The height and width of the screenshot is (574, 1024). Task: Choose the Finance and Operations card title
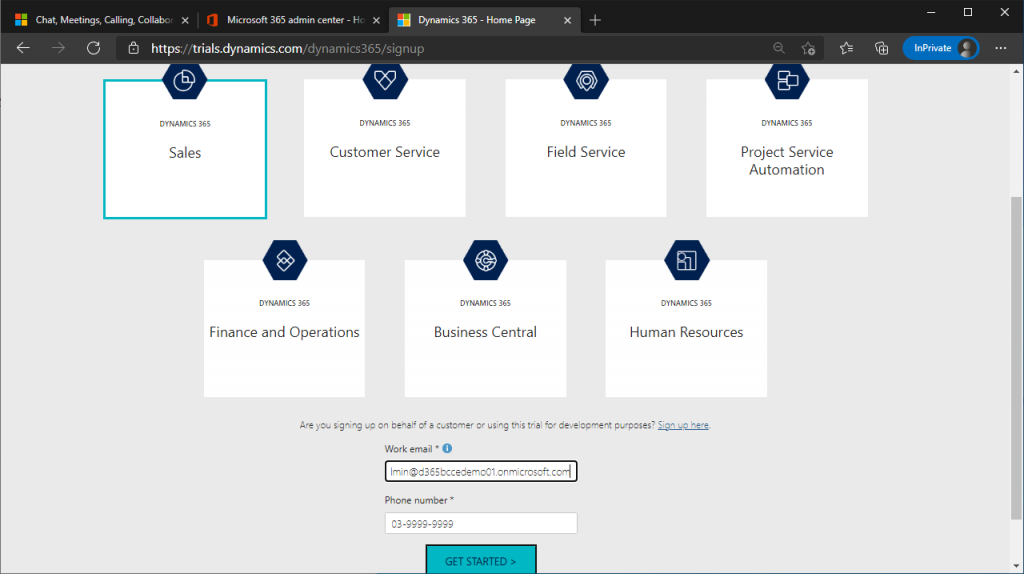click(284, 332)
